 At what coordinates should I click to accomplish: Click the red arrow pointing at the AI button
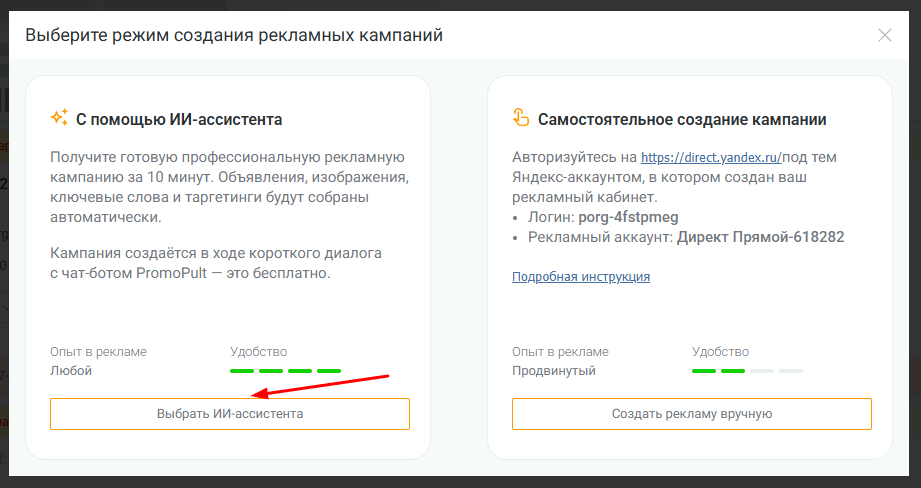pos(318,386)
